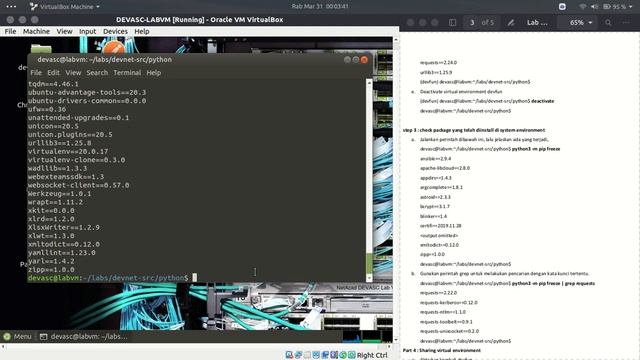Click the search magnifier icon in PDF viewer
The image size is (640, 360).
pyautogui.click(x=608, y=22)
